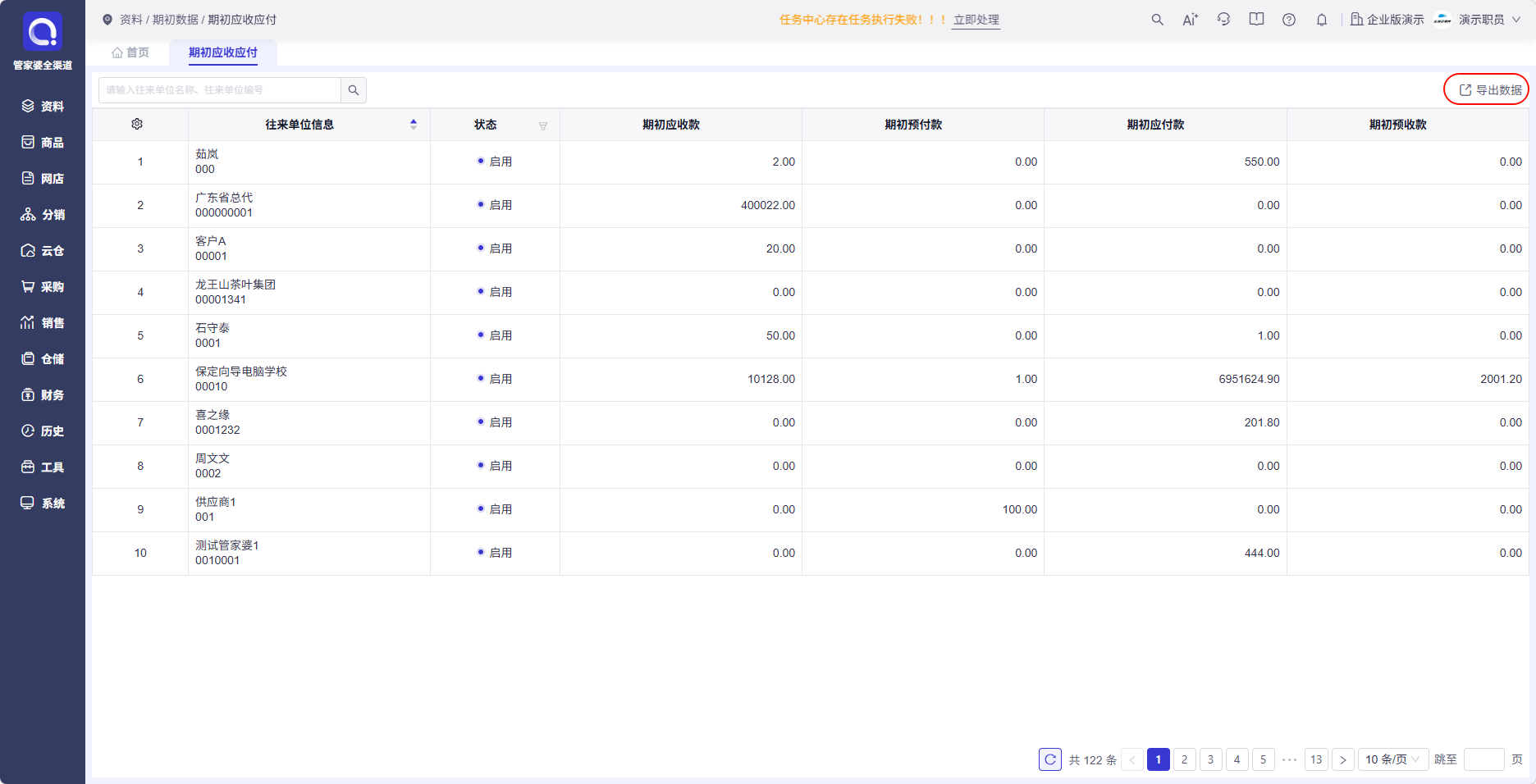
Task: Open the 仓储 sidebar menu
Action: (x=43, y=359)
